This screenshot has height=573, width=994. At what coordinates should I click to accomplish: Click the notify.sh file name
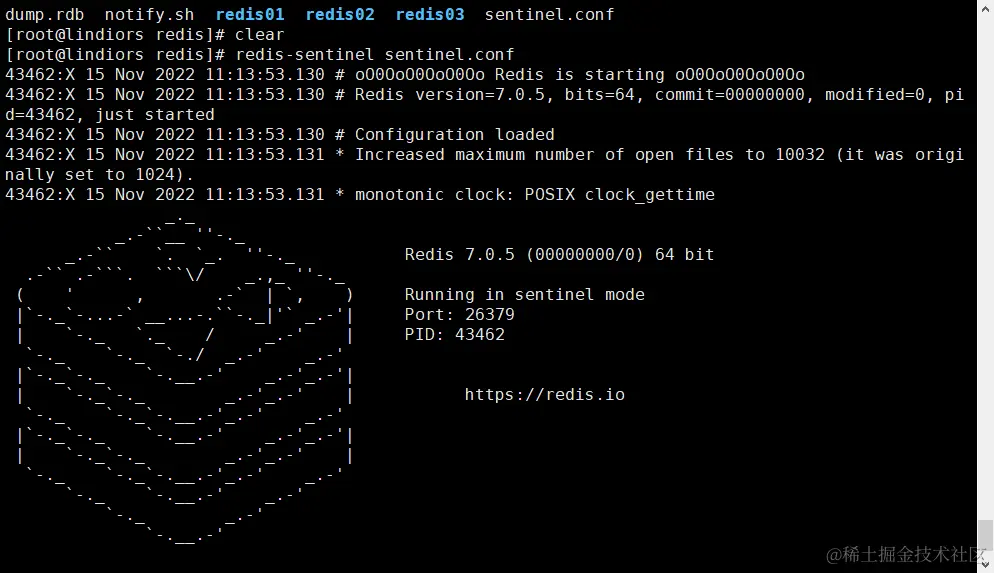(149, 15)
